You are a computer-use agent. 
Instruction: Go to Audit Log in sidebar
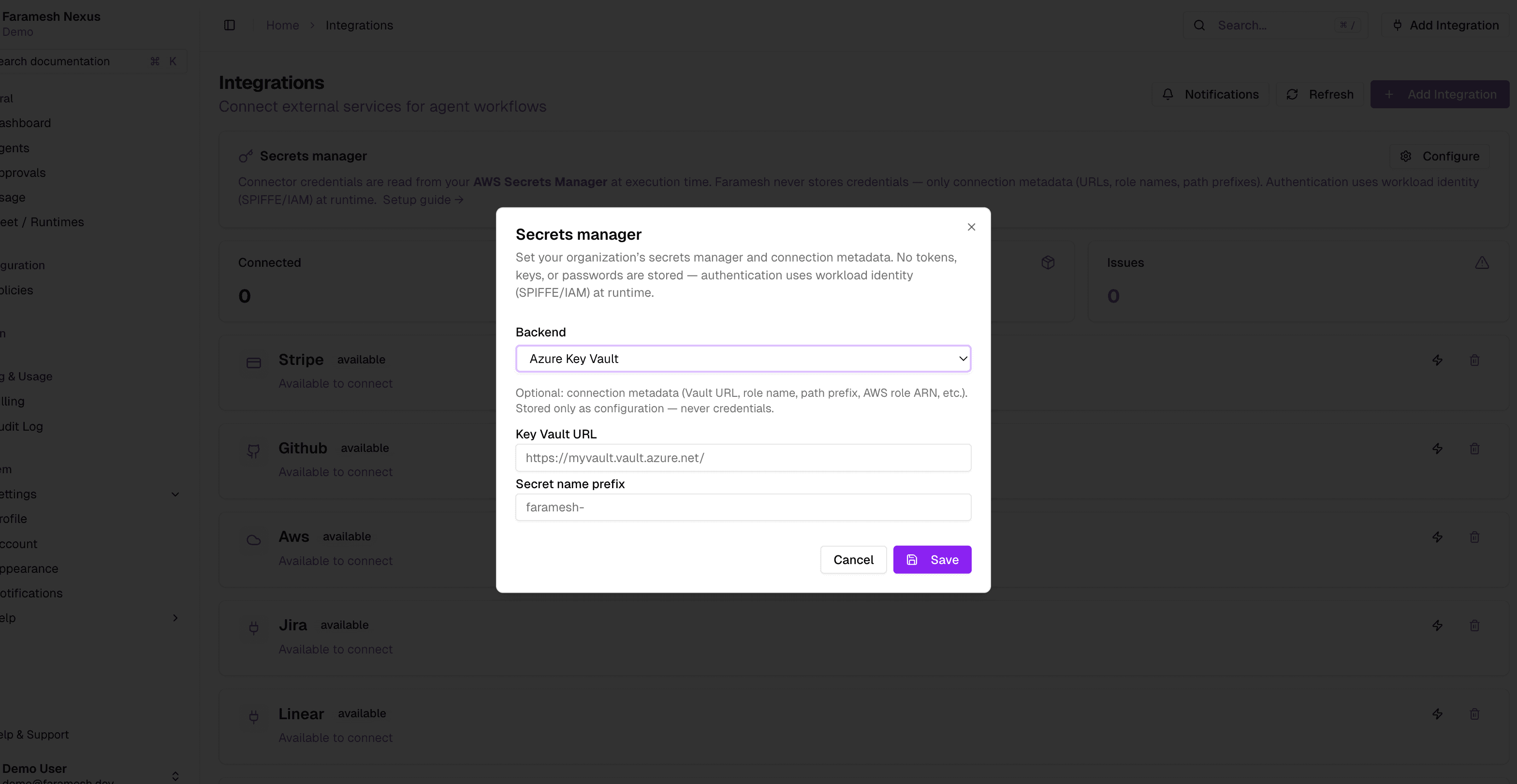22,427
